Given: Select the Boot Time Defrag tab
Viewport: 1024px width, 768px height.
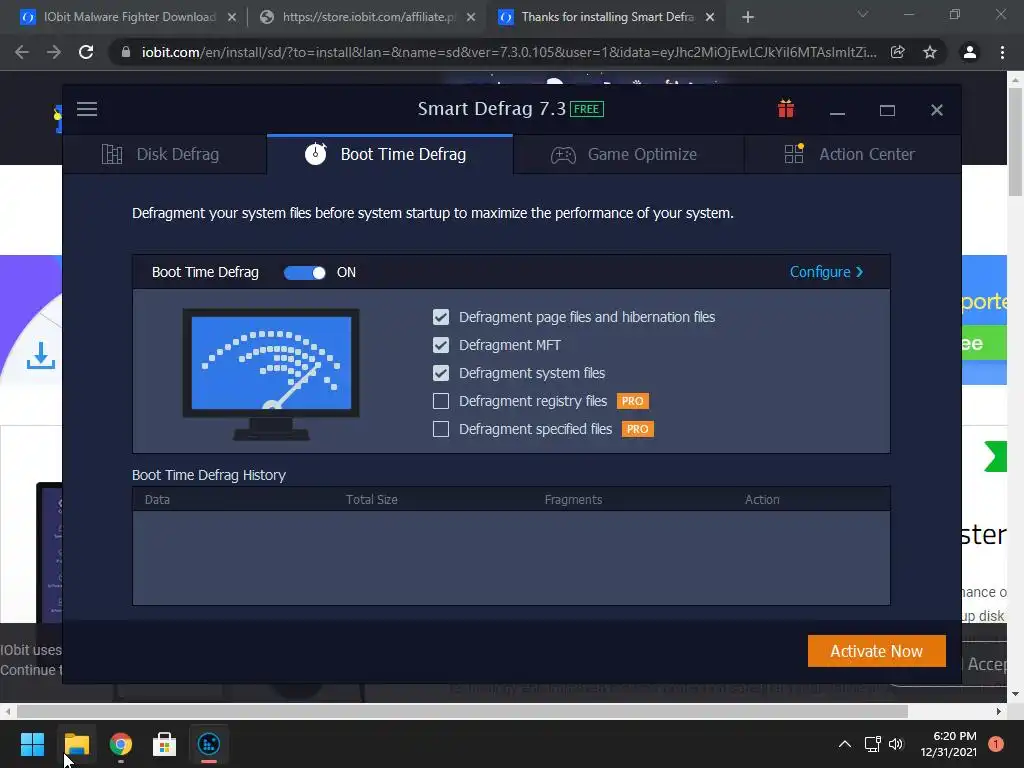Looking at the screenshot, I should click(390, 154).
